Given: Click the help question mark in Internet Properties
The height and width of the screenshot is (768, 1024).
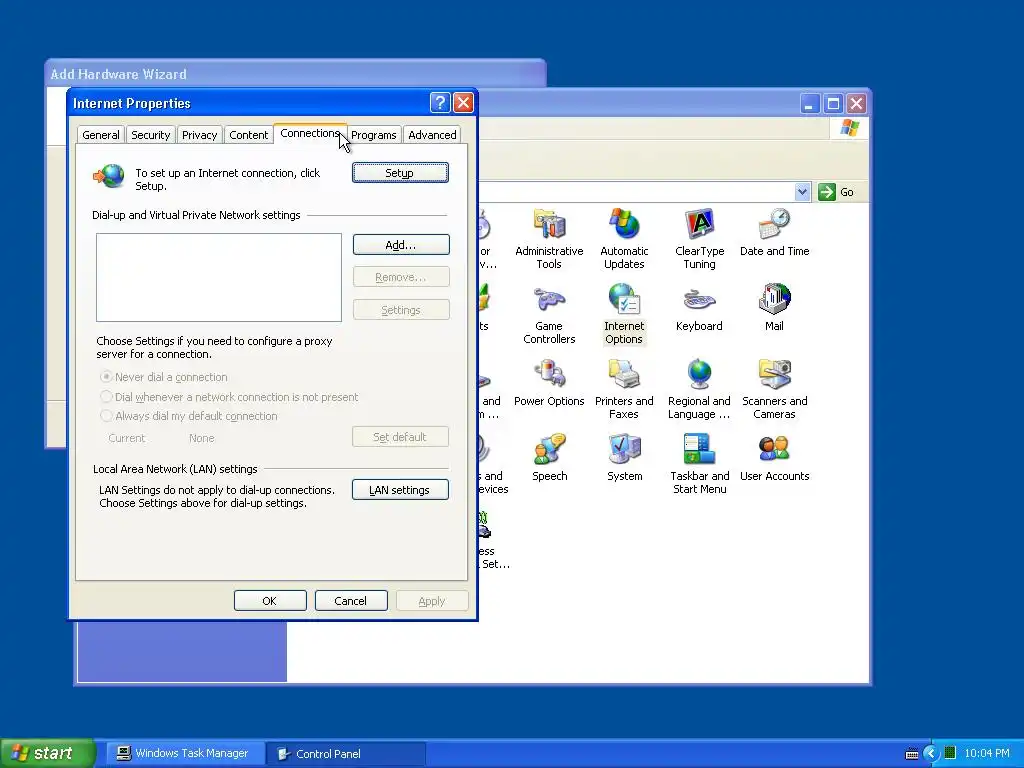Looking at the screenshot, I should pyautogui.click(x=440, y=103).
